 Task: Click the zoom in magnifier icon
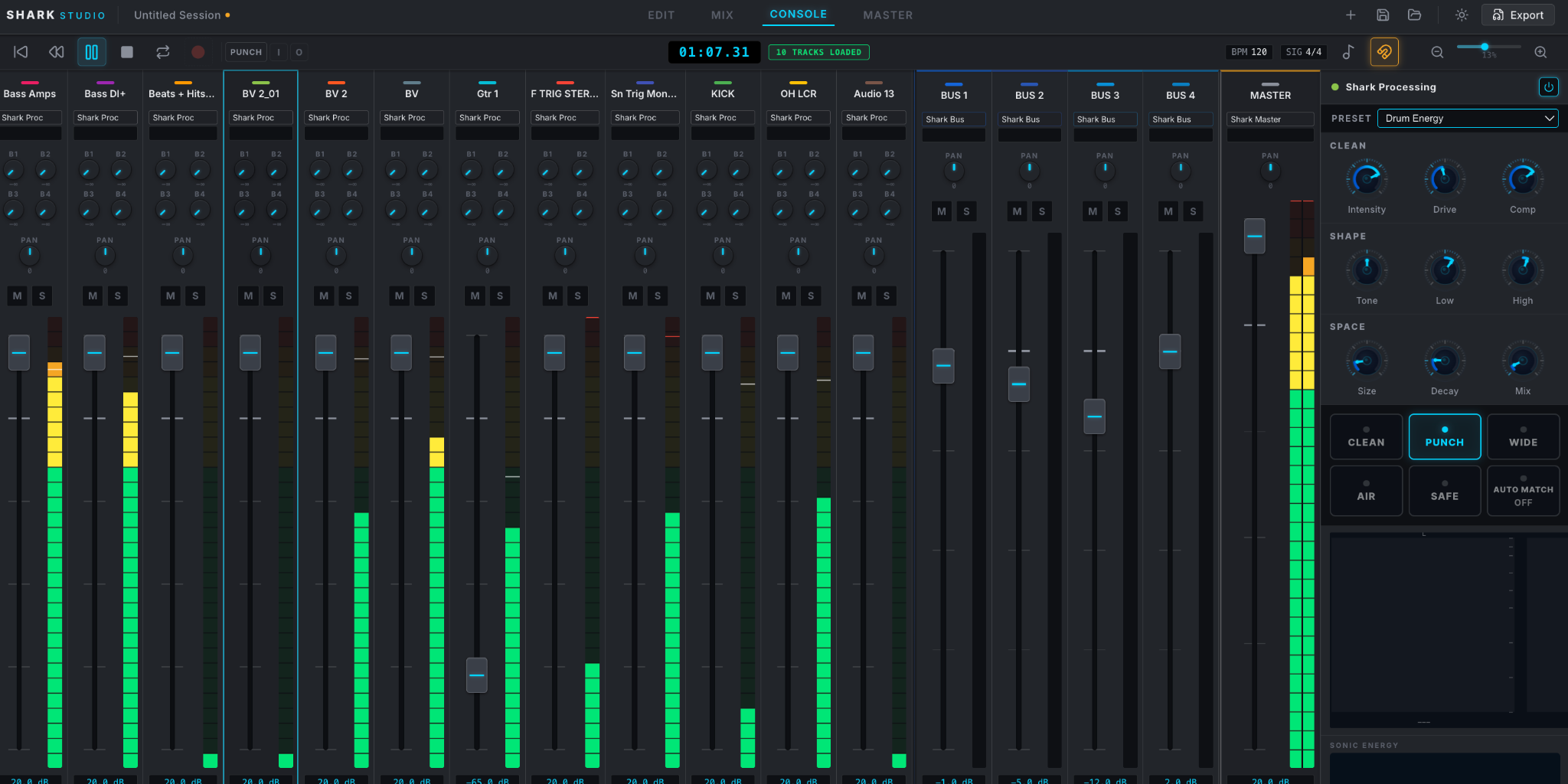pos(1540,52)
